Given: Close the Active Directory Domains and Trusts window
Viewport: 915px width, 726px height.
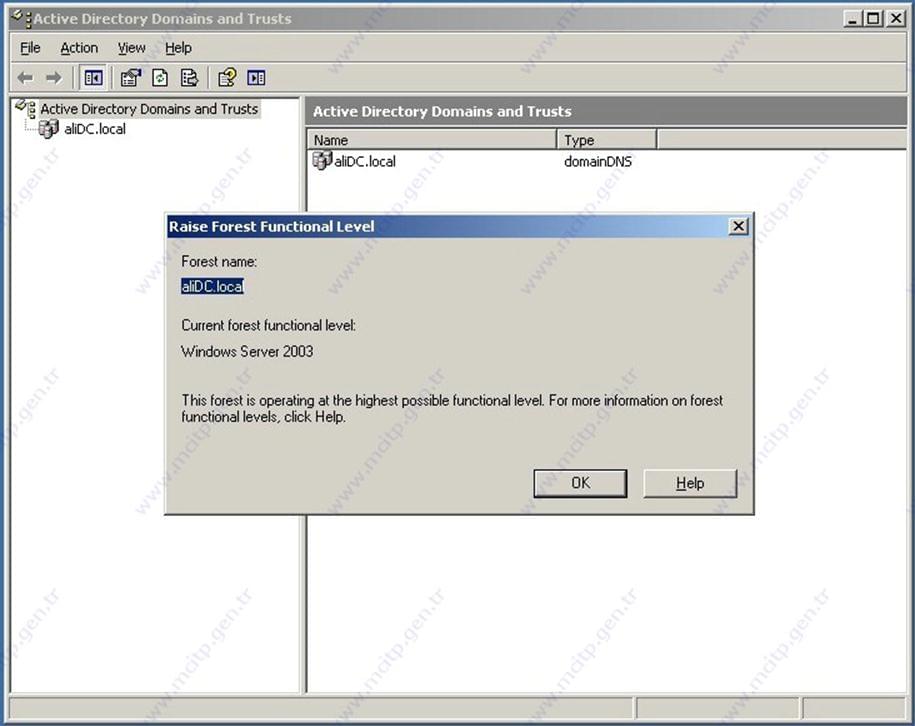Looking at the screenshot, I should (x=896, y=19).
